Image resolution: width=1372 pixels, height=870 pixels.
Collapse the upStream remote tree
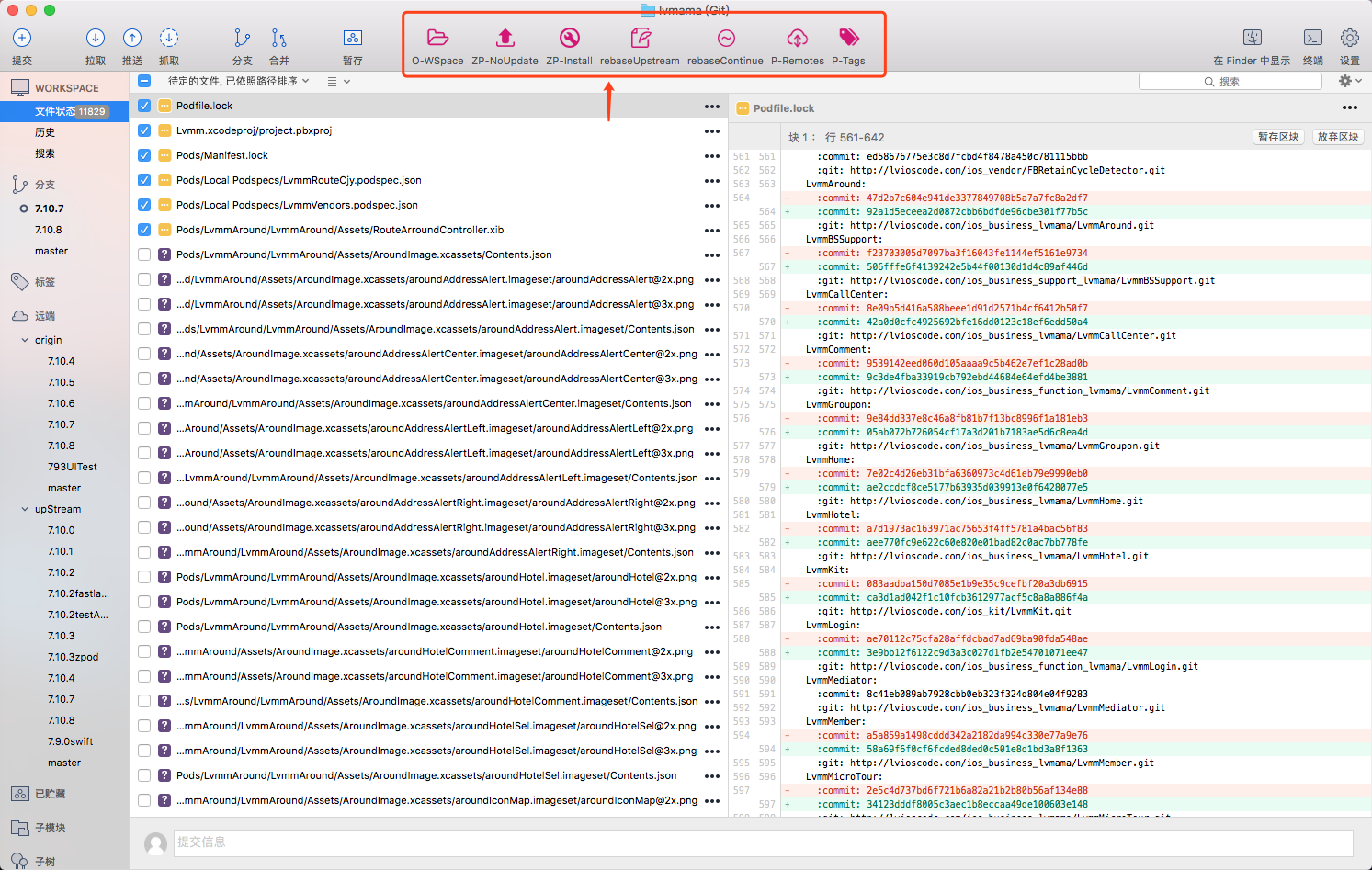tap(25, 509)
